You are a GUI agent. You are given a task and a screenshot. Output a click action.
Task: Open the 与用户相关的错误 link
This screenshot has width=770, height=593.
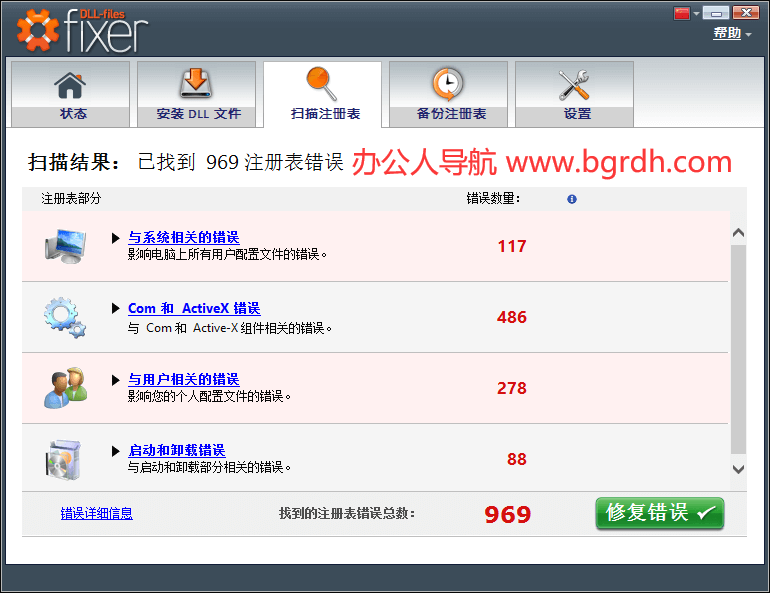pyautogui.click(x=184, y=379)
